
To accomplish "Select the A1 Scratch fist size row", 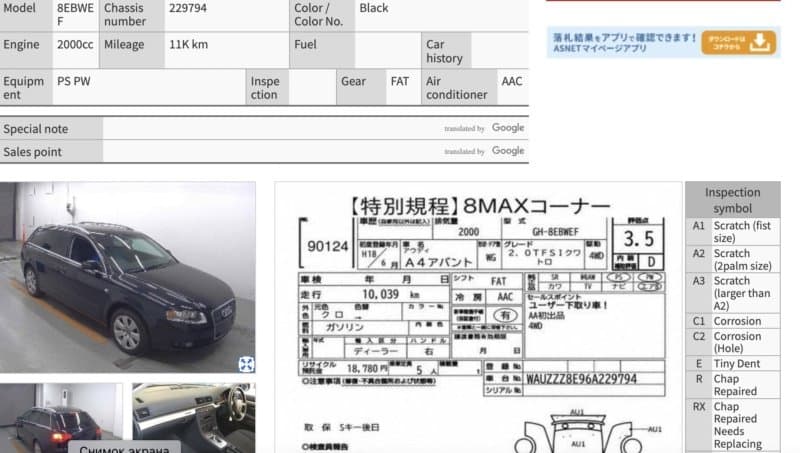I will pos(733,232).
